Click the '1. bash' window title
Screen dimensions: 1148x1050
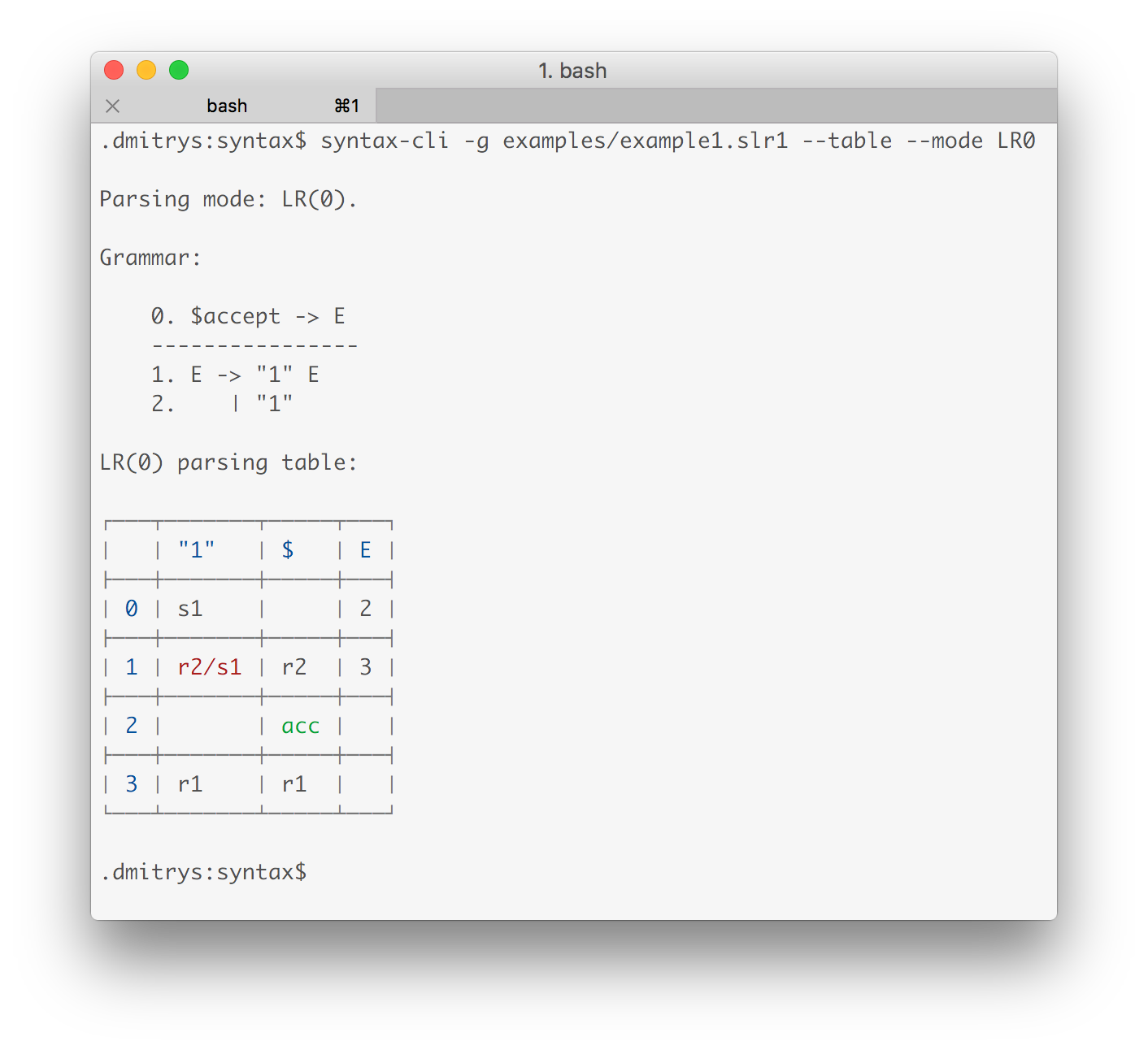coord(572,71)
